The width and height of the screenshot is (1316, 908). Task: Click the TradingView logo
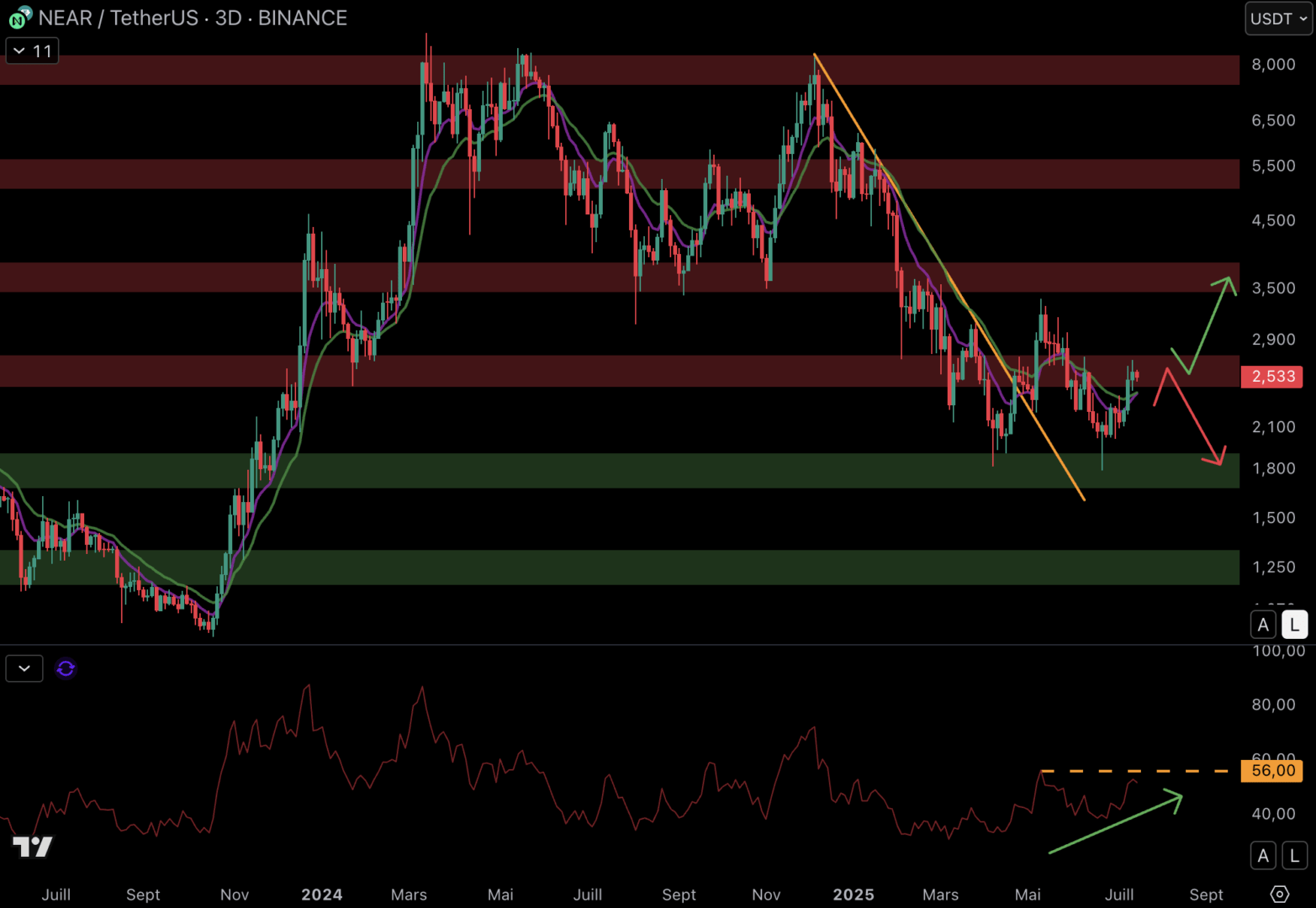tap(32, 846)
